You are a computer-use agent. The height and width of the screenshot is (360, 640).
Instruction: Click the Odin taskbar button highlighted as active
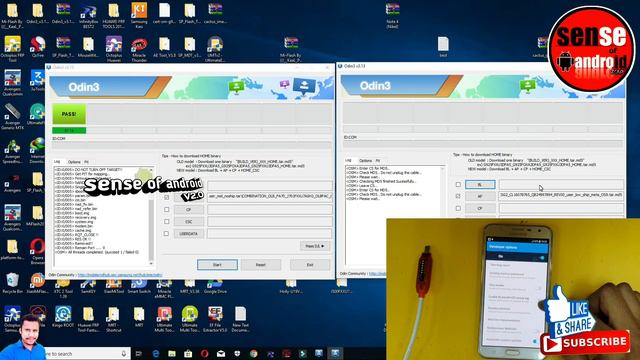335,353
